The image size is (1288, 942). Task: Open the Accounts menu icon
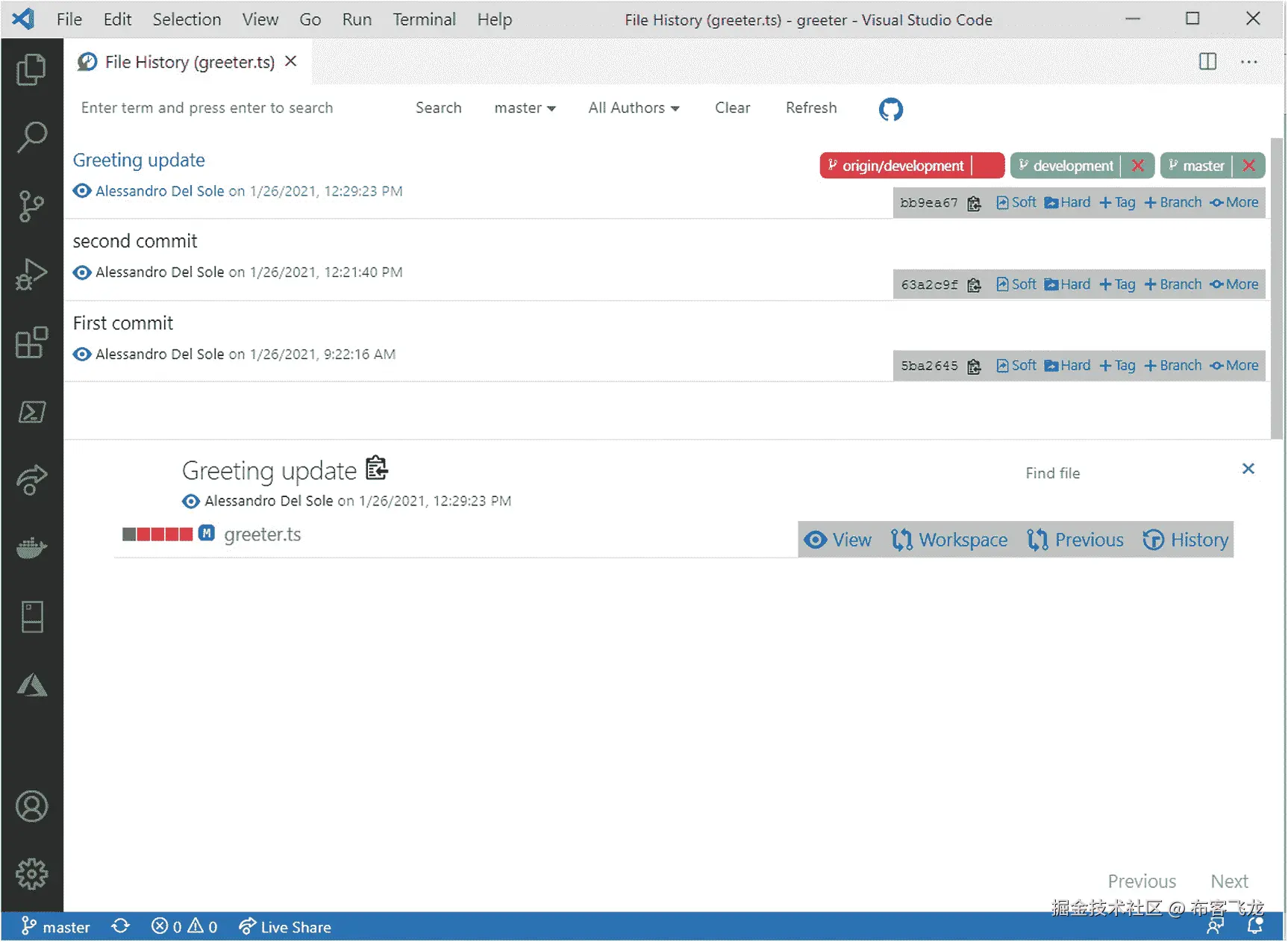31,806
